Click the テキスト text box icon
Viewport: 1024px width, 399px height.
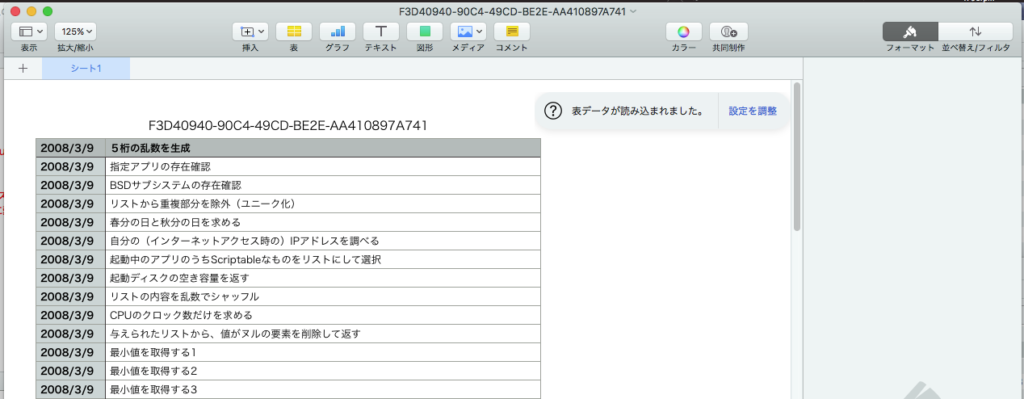(x=381, y=31)
